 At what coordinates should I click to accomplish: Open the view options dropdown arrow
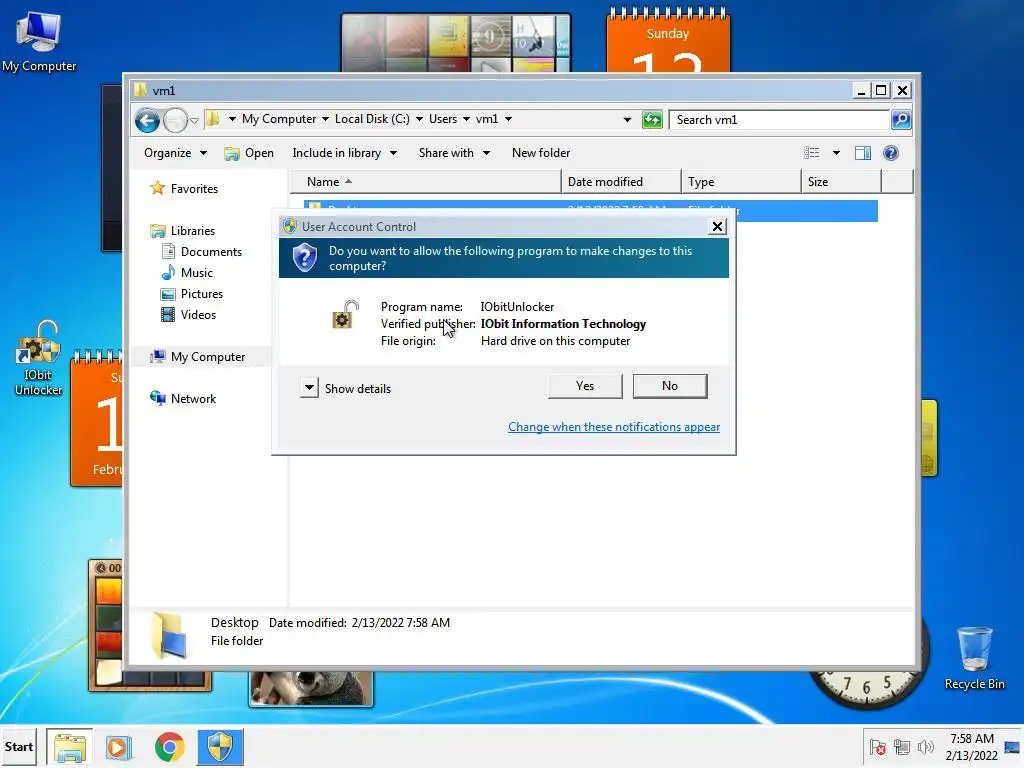pos(836,153)
